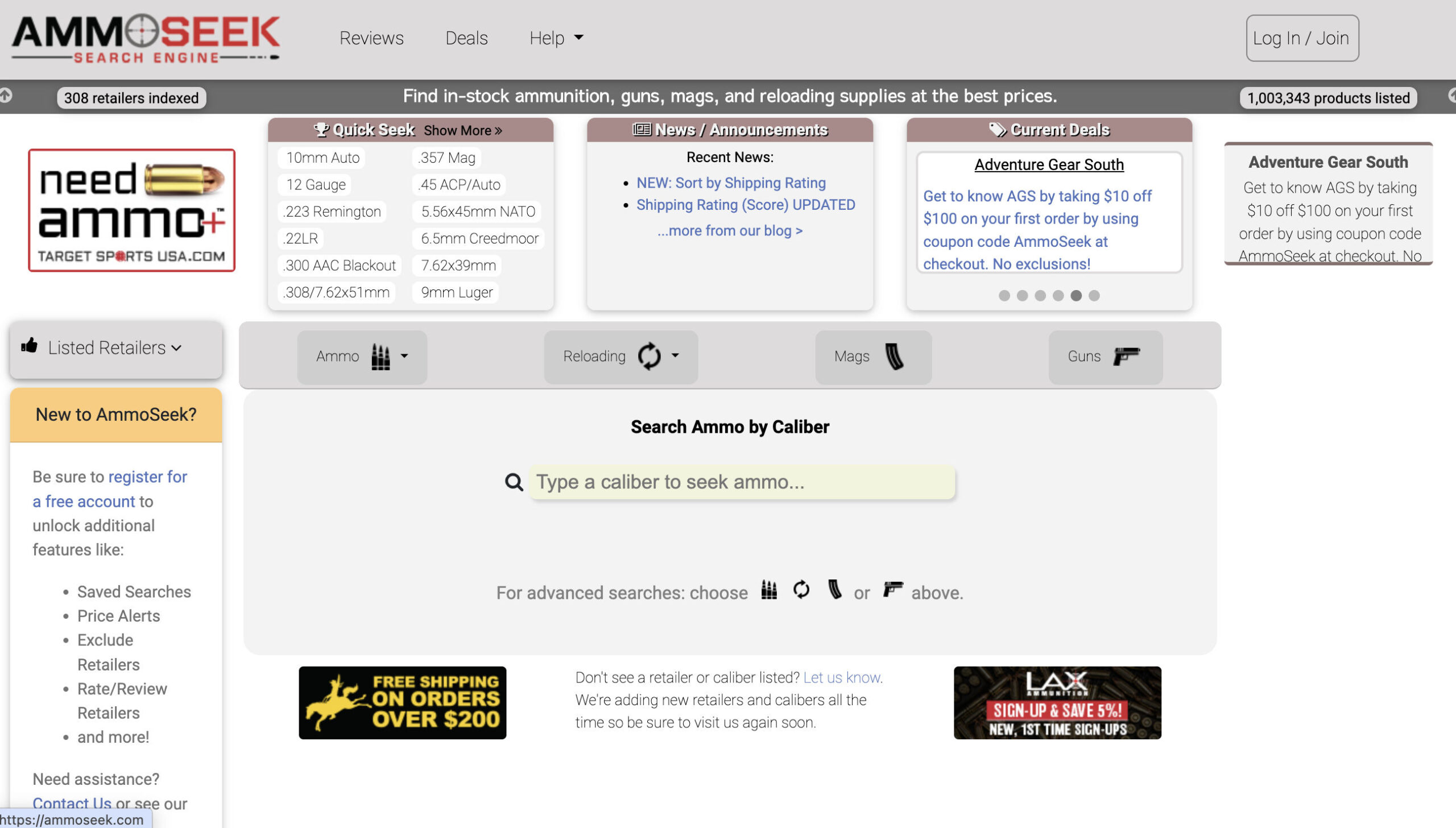The width and height of the screenshot is (1456, 828).
Task: Quick seek .308/7.62x51mm ammo
Action: click(336, 292)
